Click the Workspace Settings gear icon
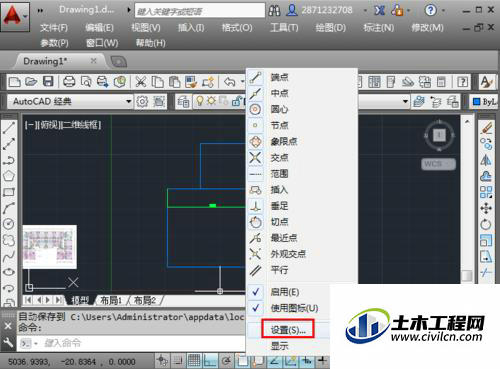 coord(142,101)
